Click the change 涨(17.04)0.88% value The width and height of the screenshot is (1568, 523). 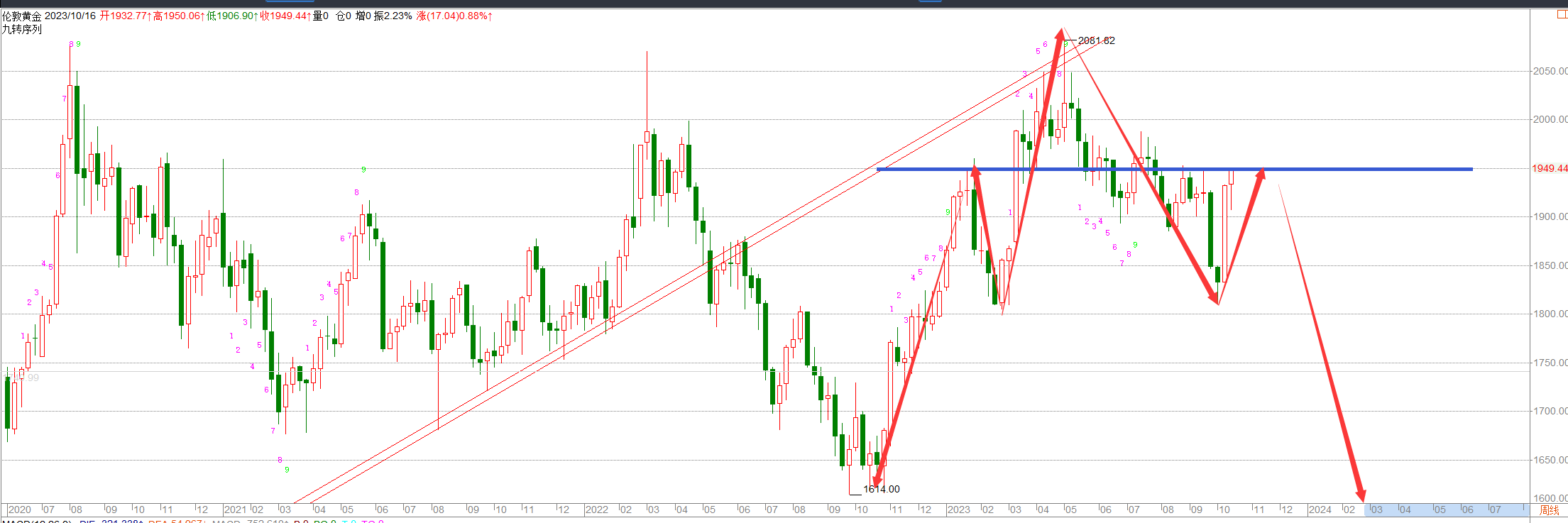tap(454, 16)
